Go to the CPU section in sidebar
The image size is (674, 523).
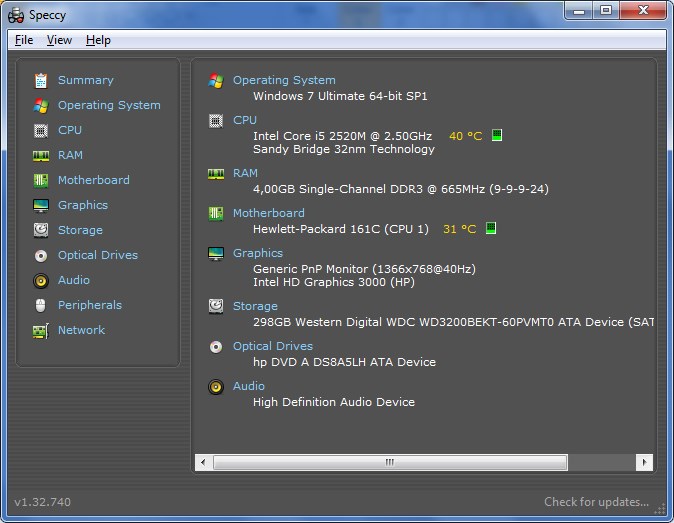[x=70, y=130]
